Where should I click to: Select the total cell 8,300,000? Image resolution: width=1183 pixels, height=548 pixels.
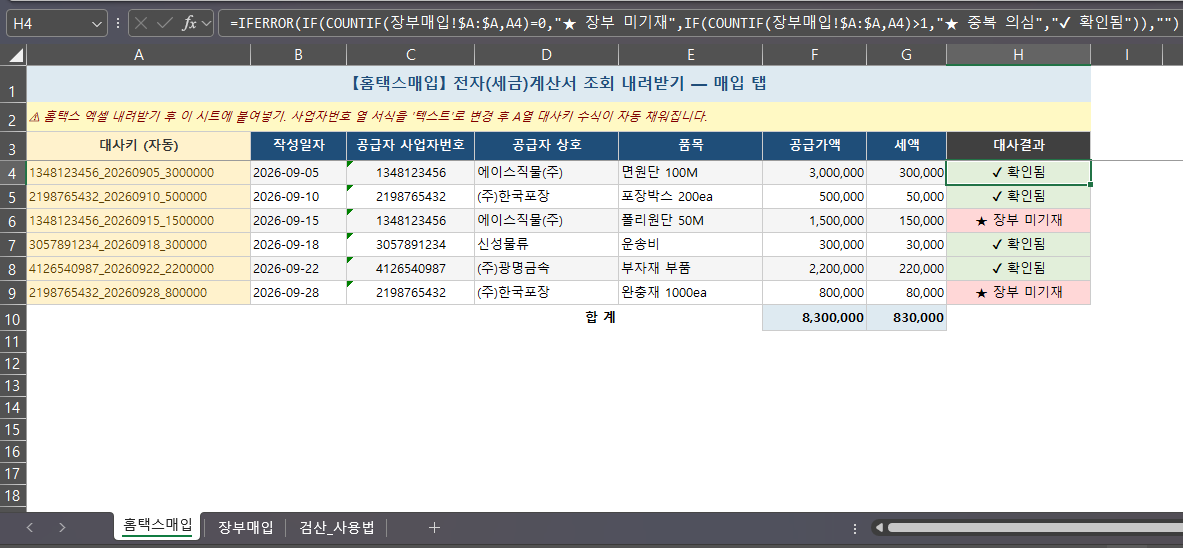coord(814,318)
